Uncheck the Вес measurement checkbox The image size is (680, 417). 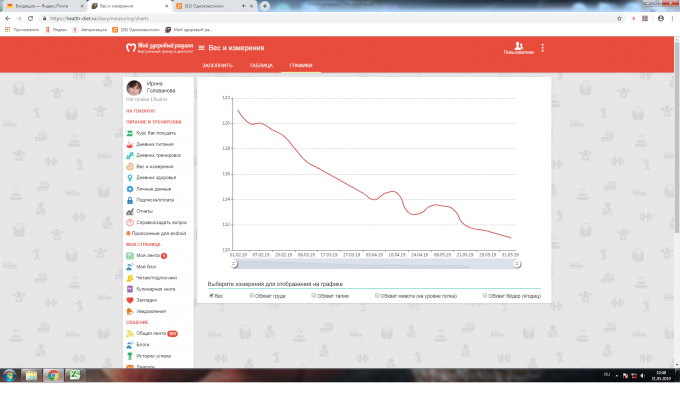pyautogui.click(x=211, y=296)
